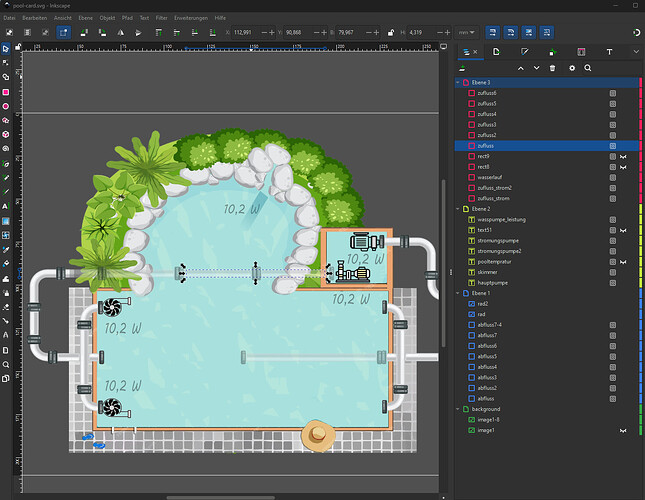Image resolution: width=645 pixels, height=500 pixels.
Task: Select the Text tool in the toolbox
Action: [x=6, y=206]
